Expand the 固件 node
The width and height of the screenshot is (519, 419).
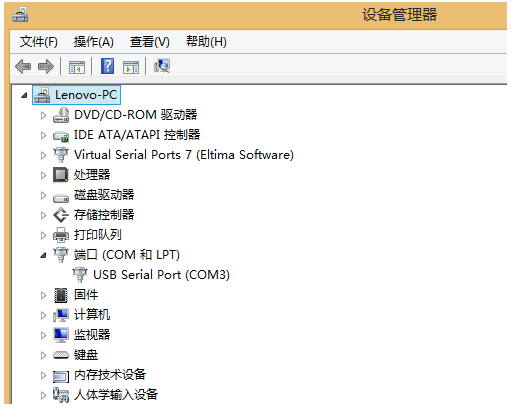pyautogui.click(x=43, y=295)
